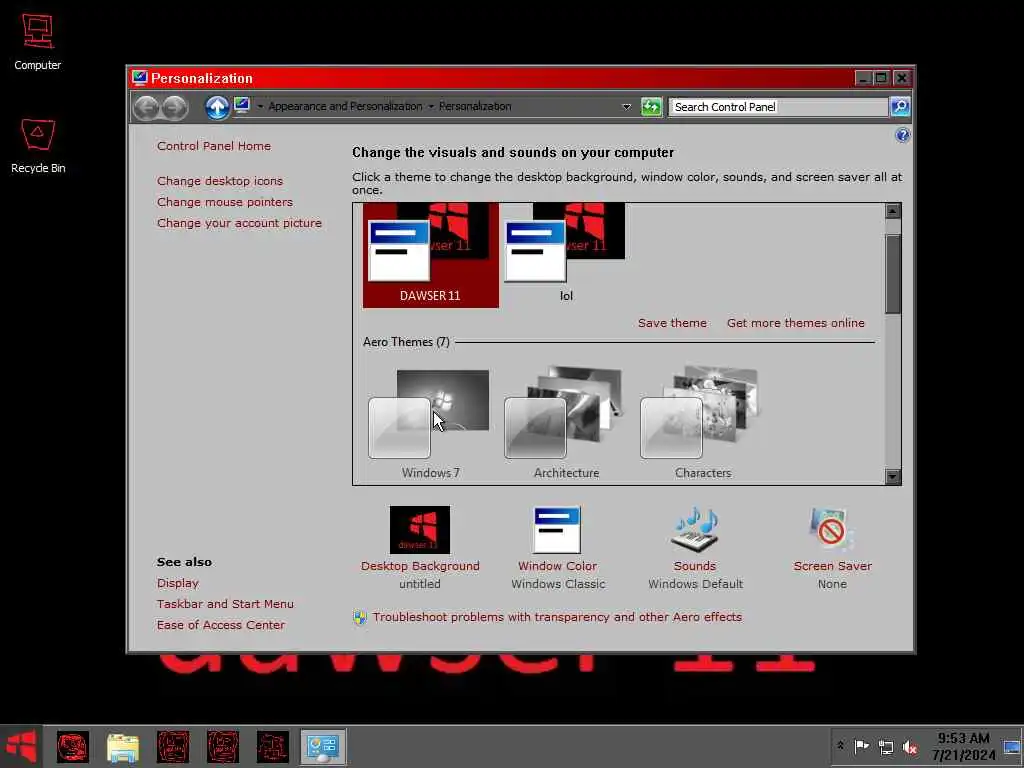The width and height of the screenshot is (1024, 768).
Task: Open the Sounds icon
Action: click(x=695, y=530)
